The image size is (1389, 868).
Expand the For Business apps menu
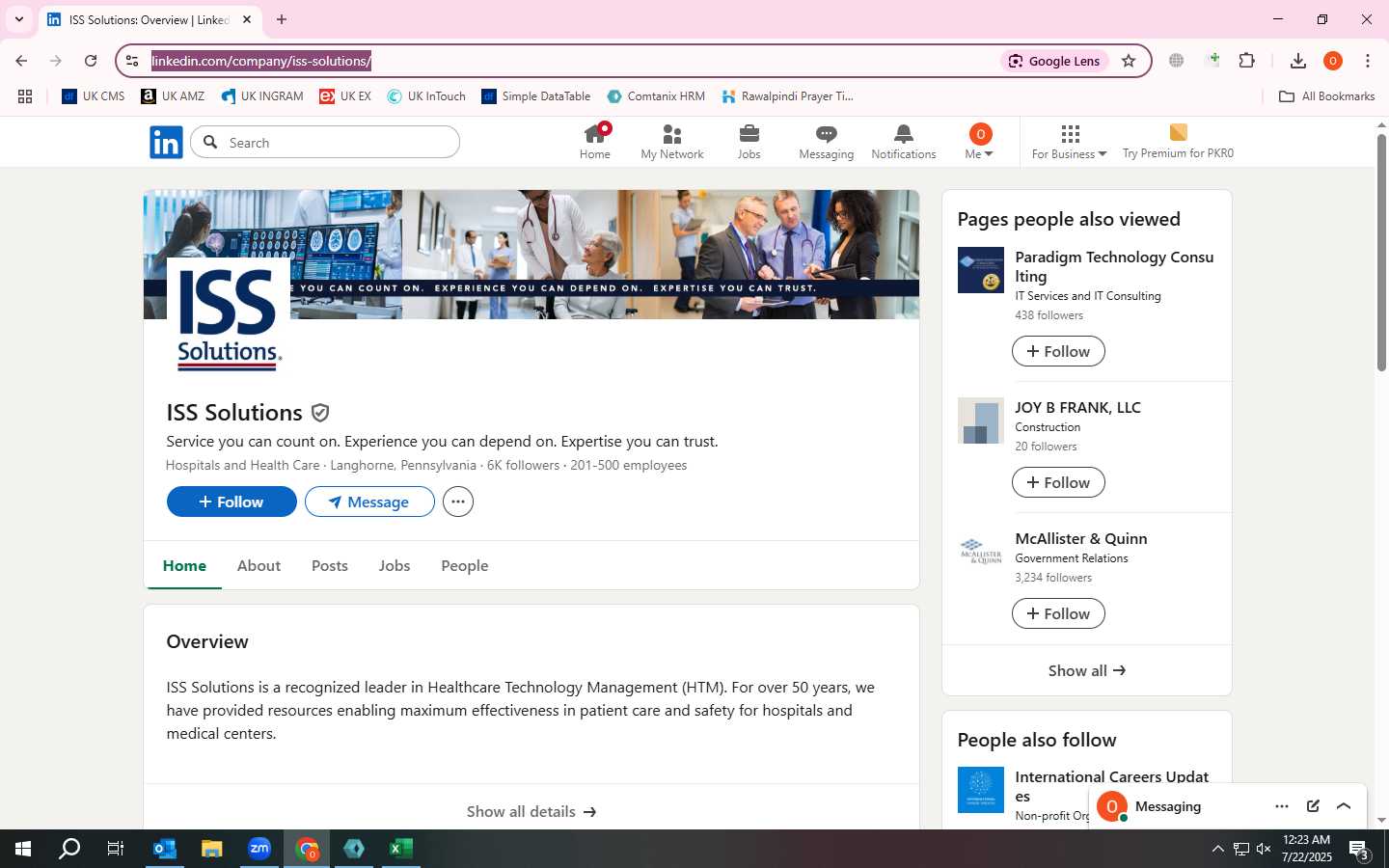[1069, 142]
